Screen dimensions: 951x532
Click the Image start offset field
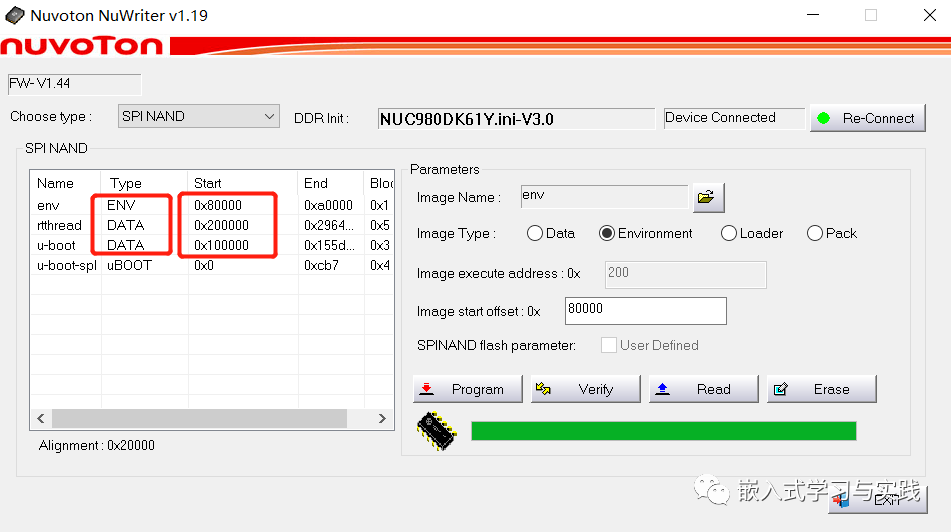coord(645,311)
